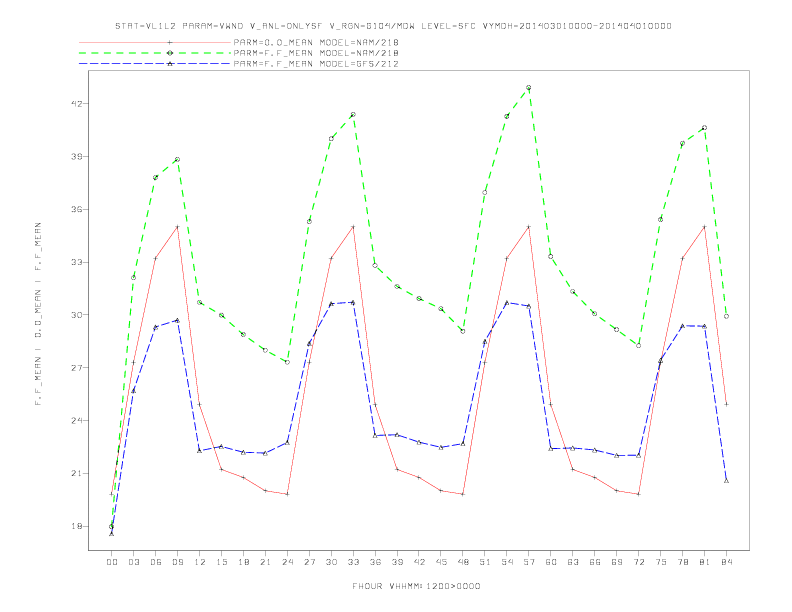Click x-axis tick label 15
Screen dimensions: 792x612
221,562
